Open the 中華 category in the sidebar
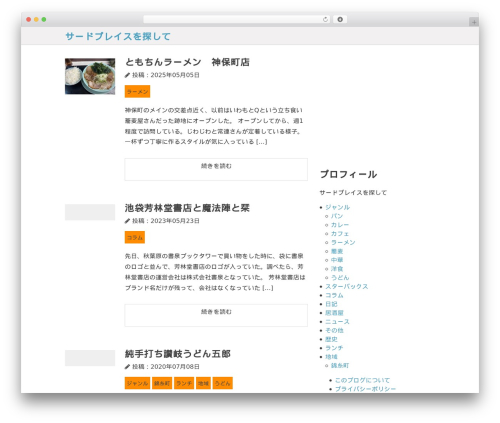 337,260
